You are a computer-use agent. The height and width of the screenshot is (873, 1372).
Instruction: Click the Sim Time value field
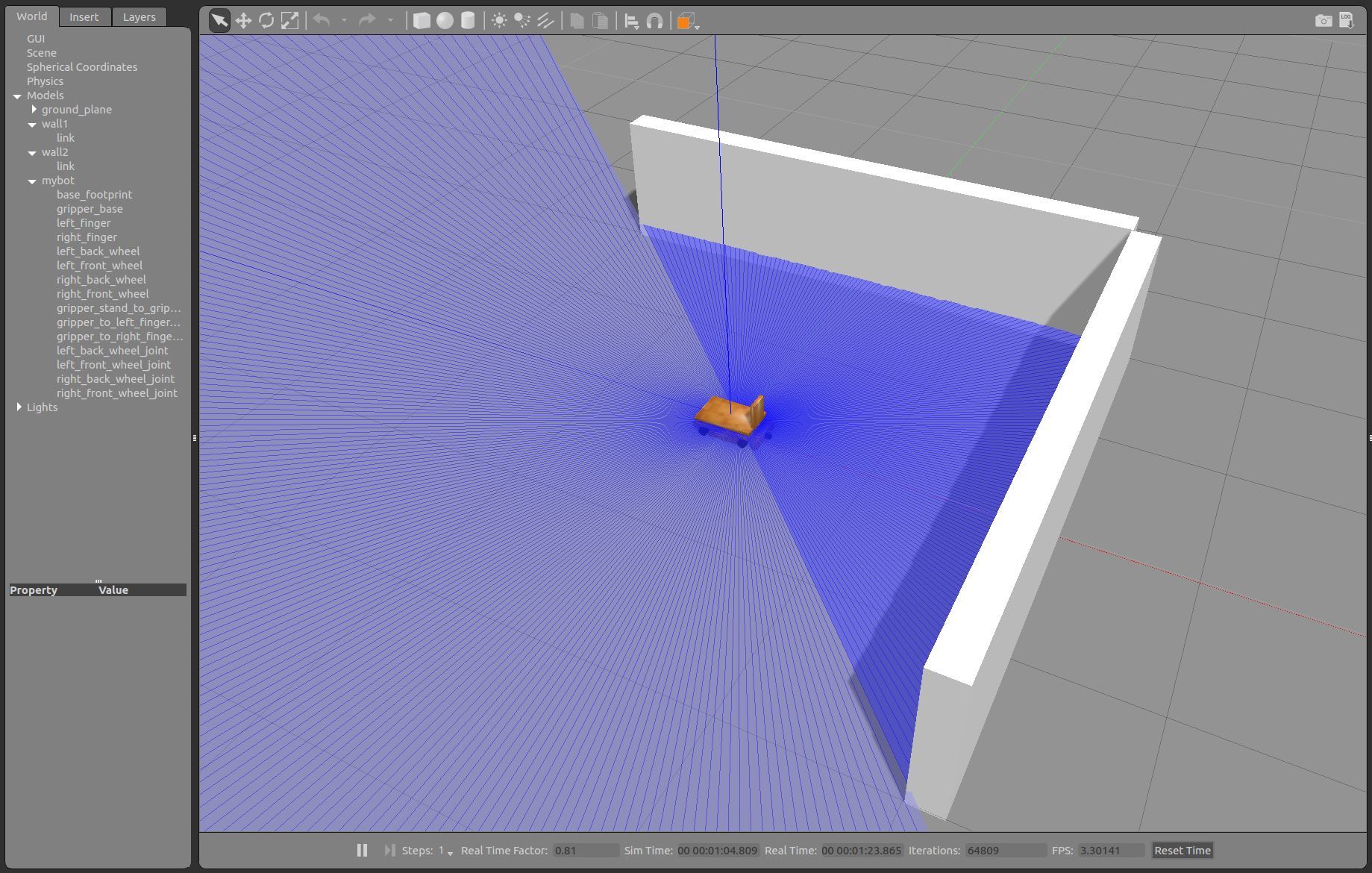pos(718,851)
